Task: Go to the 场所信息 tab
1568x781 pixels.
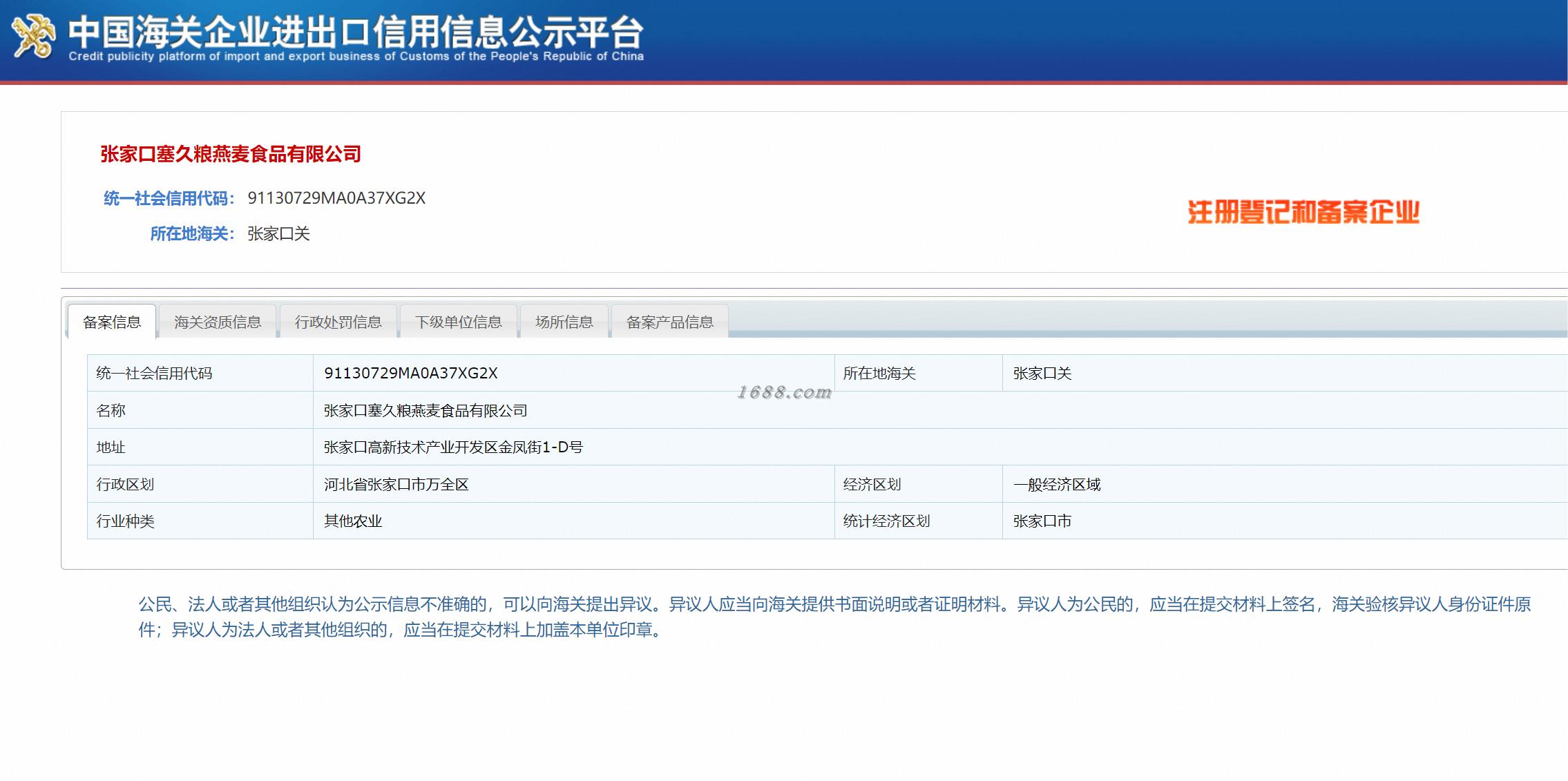Action: point(564,322)
